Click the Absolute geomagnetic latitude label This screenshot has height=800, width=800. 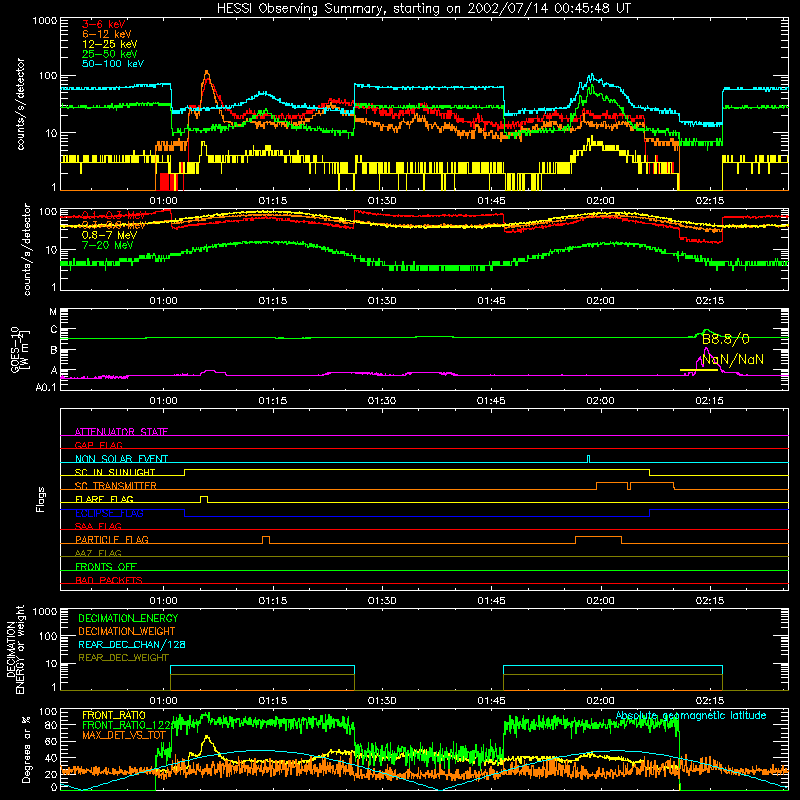691,716
